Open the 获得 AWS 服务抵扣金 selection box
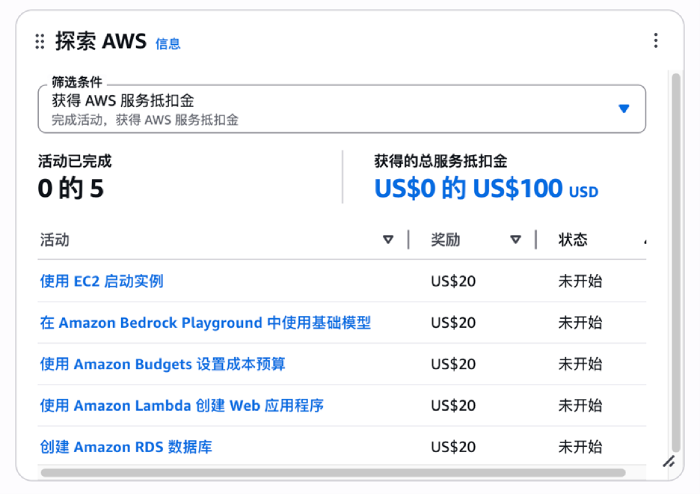Viewport: 700px width, 494px height. tap(330, 109)
